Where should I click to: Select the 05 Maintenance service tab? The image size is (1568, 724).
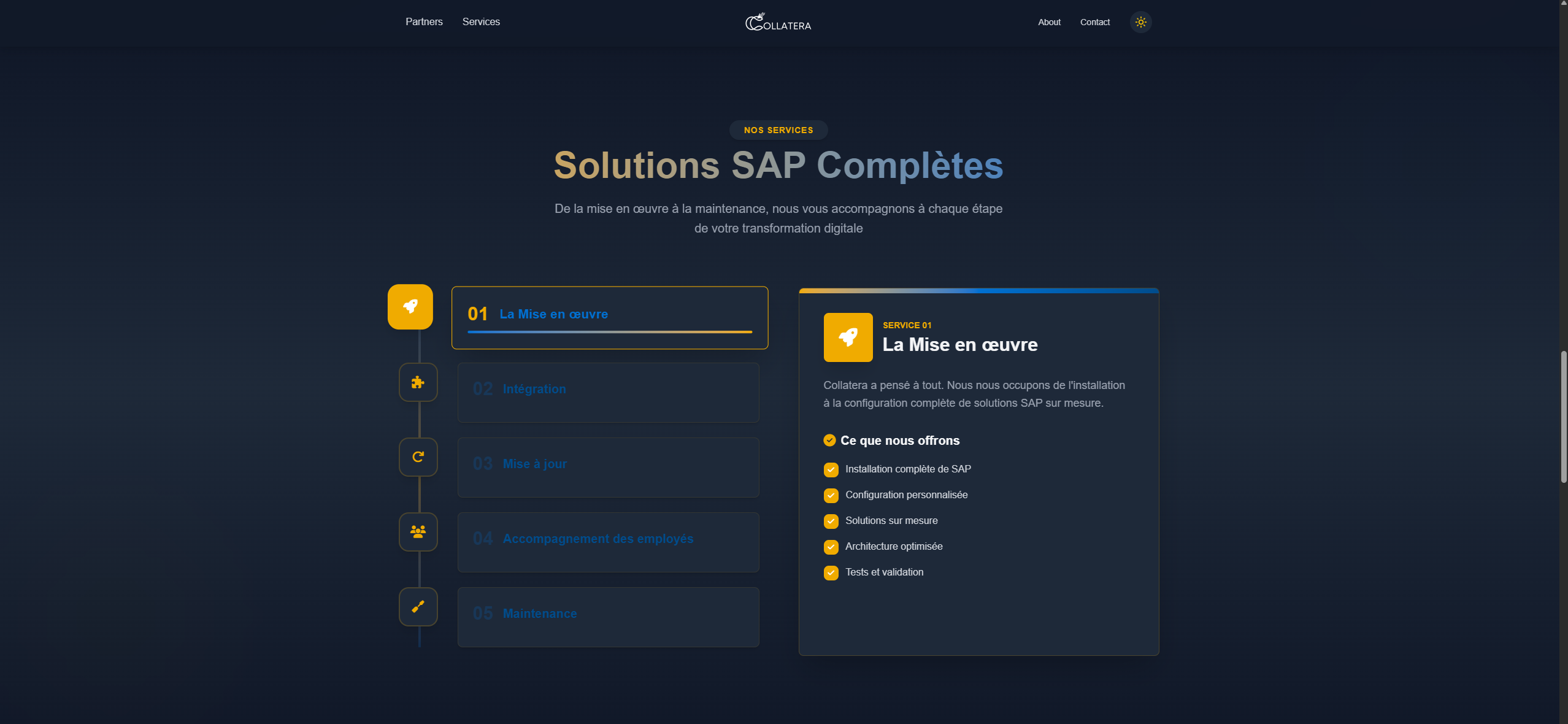pyautogui.click(x=608, y=617)
